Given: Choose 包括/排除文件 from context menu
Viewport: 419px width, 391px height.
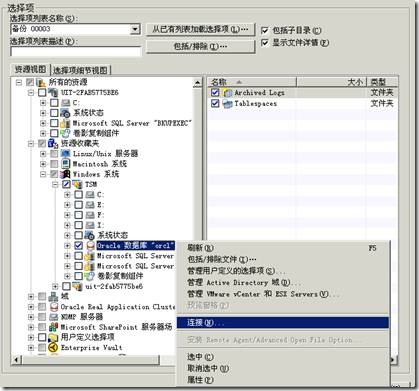Looking at the screenshot, I should (x=283, y=259).
